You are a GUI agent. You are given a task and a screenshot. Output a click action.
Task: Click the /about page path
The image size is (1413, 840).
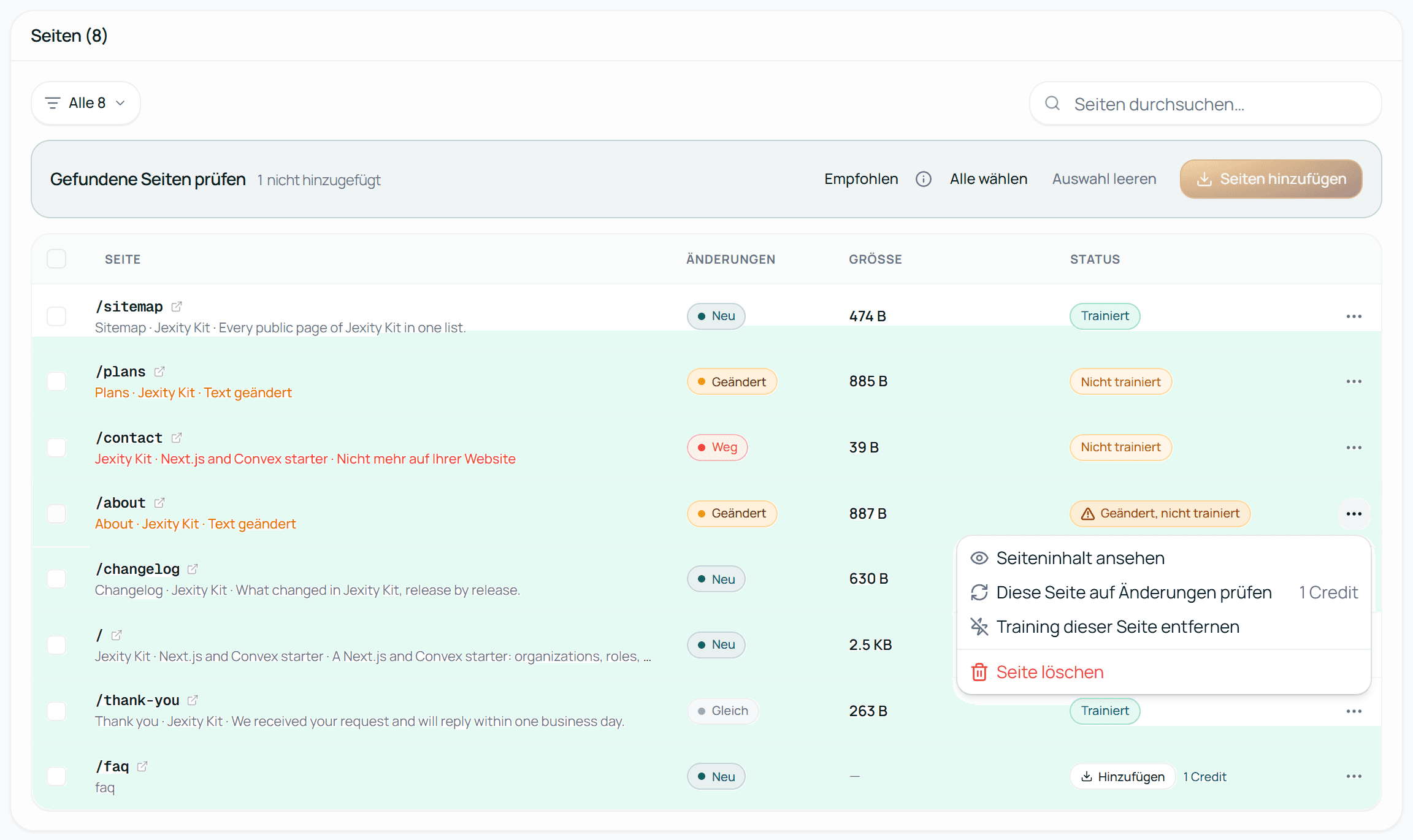point(120,503)
